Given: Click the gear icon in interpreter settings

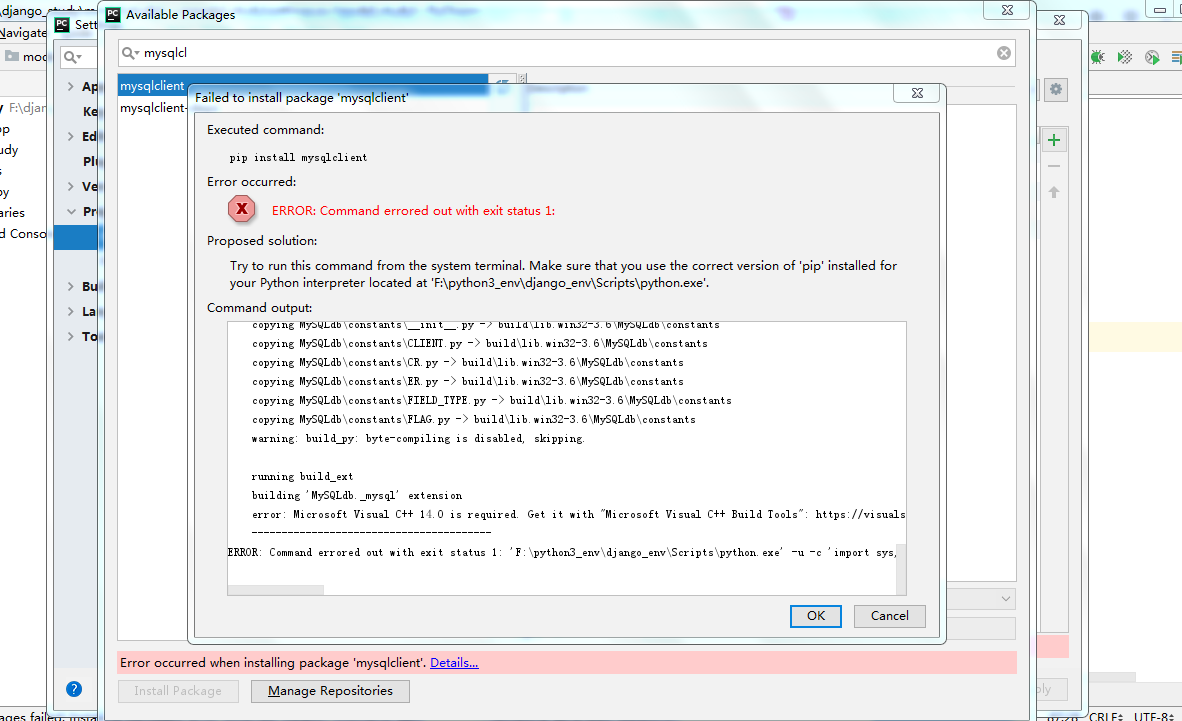Looking at the screenshot, I should tap(1055, 89).
